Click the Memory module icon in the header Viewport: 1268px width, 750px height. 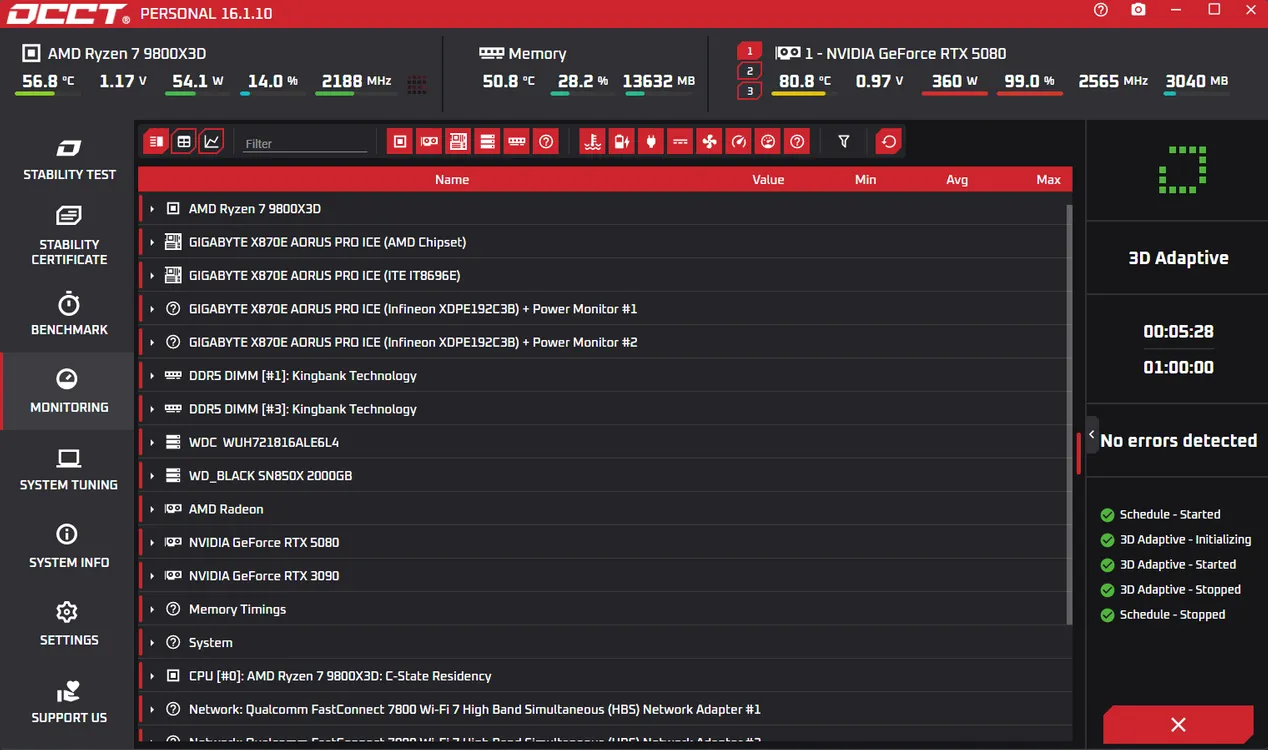coord(491,53)
